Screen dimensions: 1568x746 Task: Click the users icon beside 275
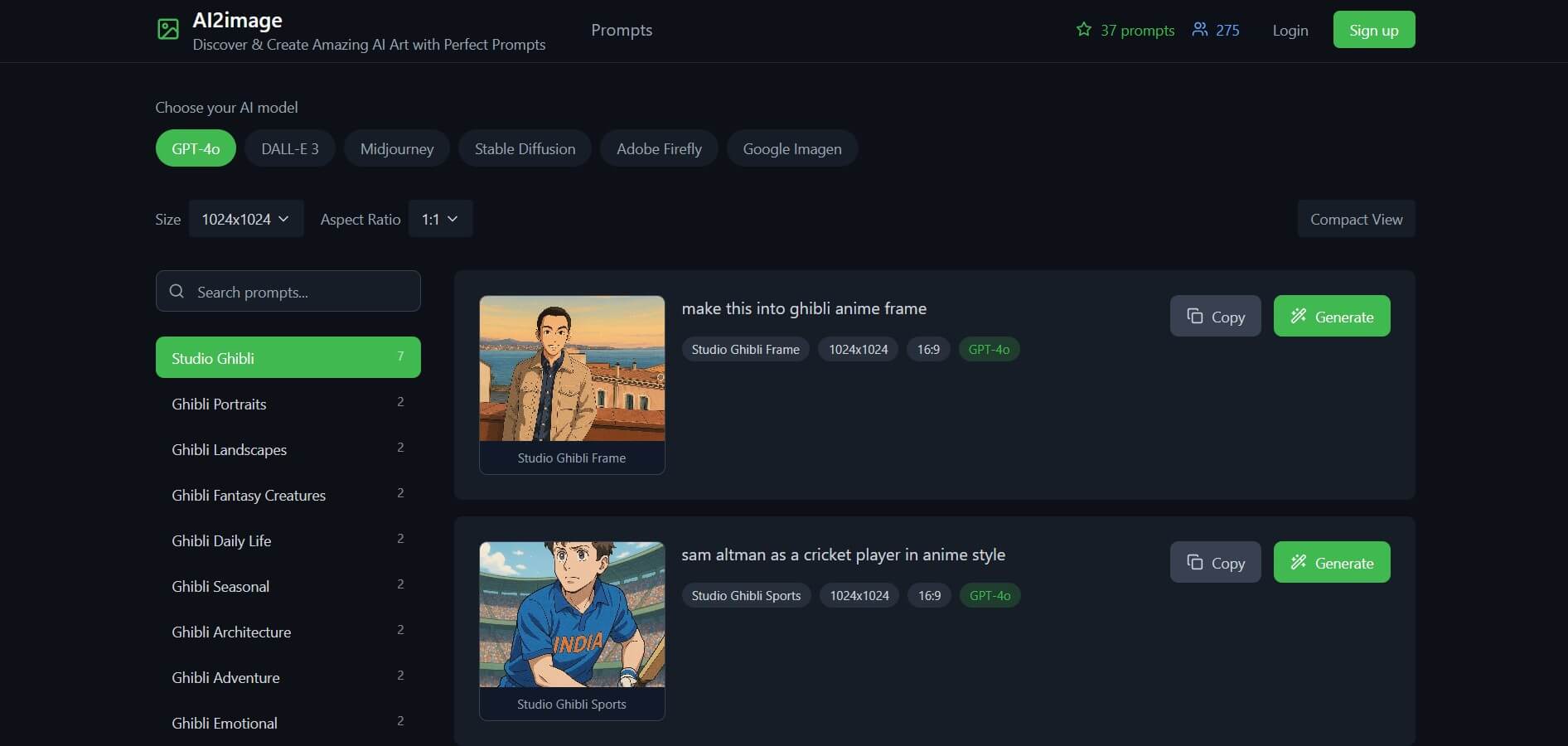(1199, 30)
